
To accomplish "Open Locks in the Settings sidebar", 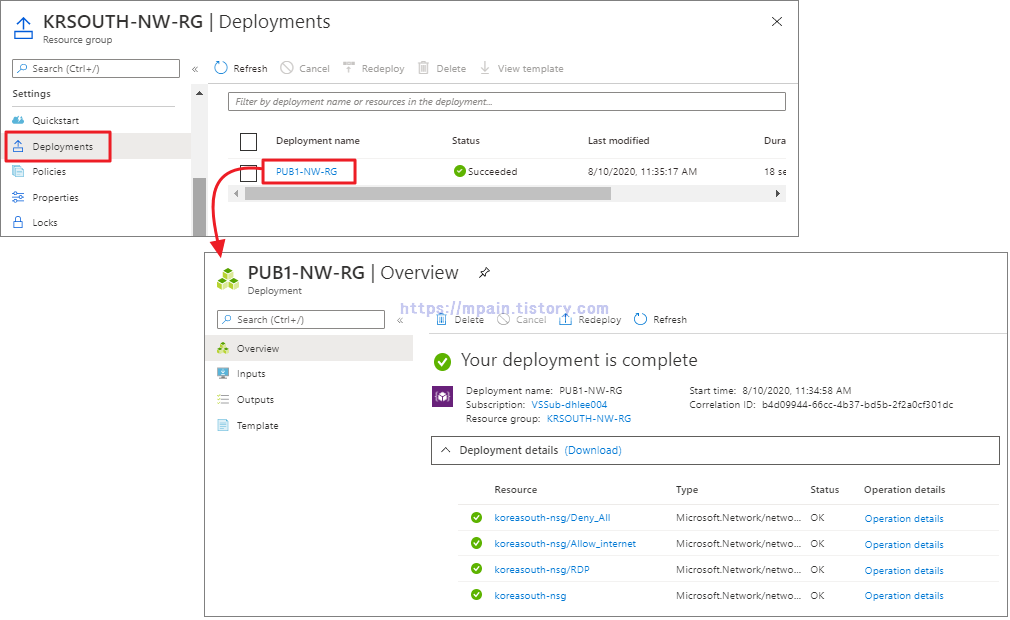I will coord(44,222).
